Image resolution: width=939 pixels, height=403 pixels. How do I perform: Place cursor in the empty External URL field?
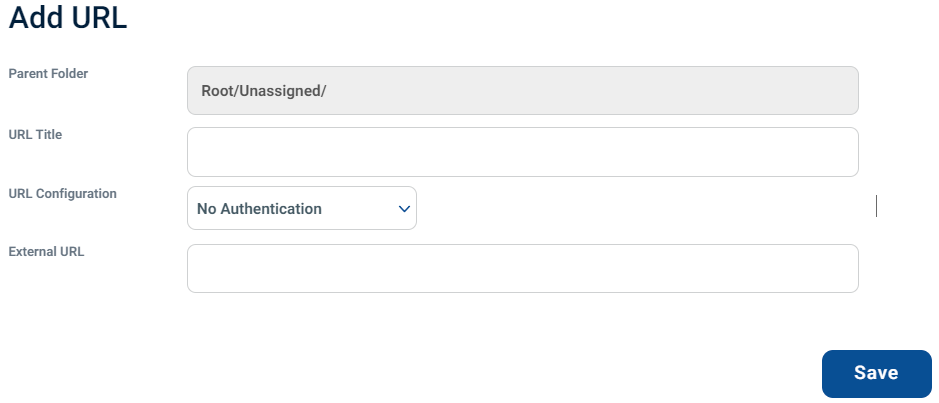point(523,268)
